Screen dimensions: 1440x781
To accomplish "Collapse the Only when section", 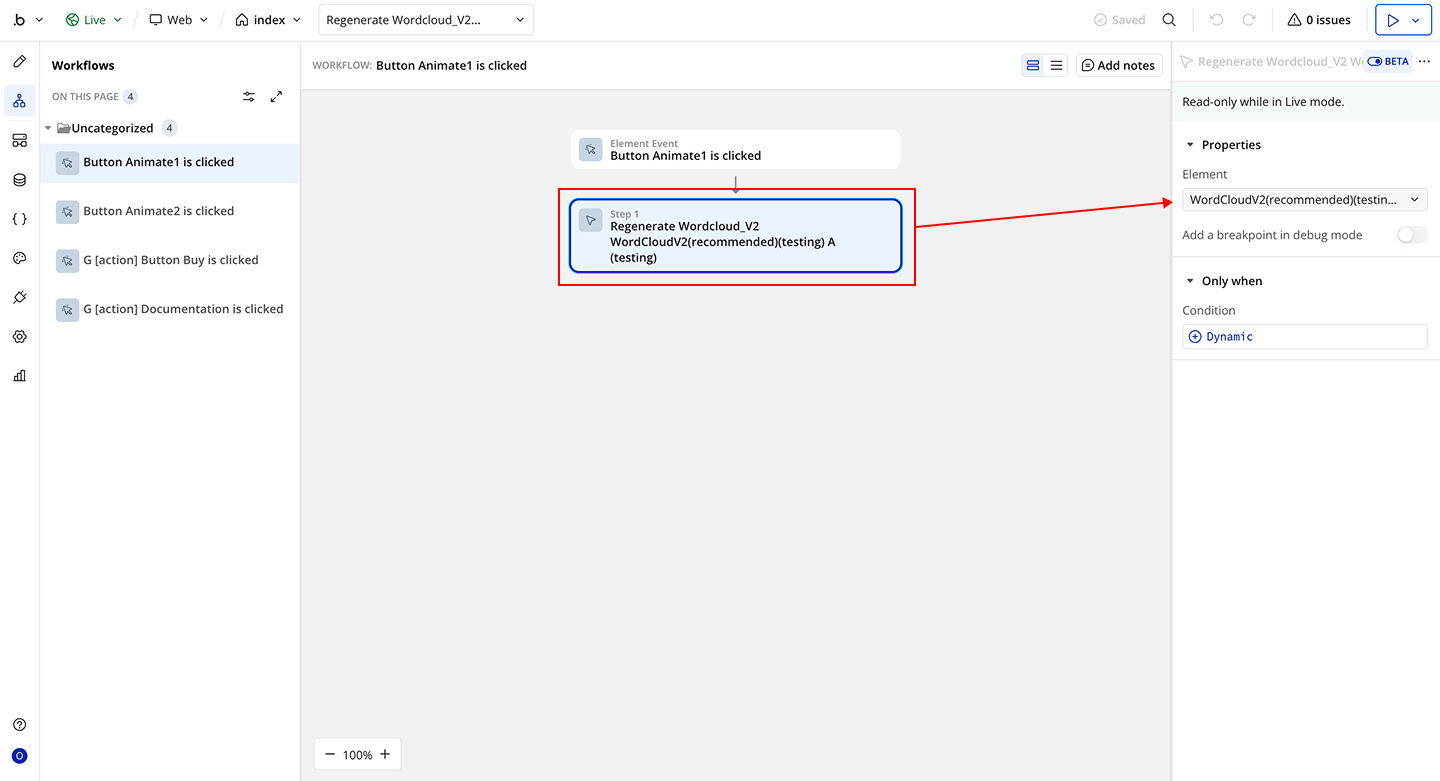I will [x=1190, y=281].
